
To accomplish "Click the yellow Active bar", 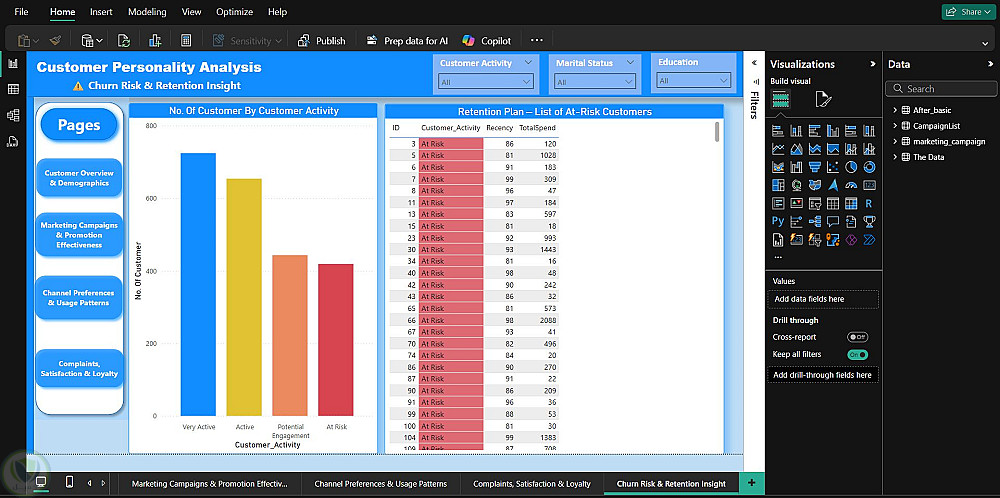I will tap(244, 297).
